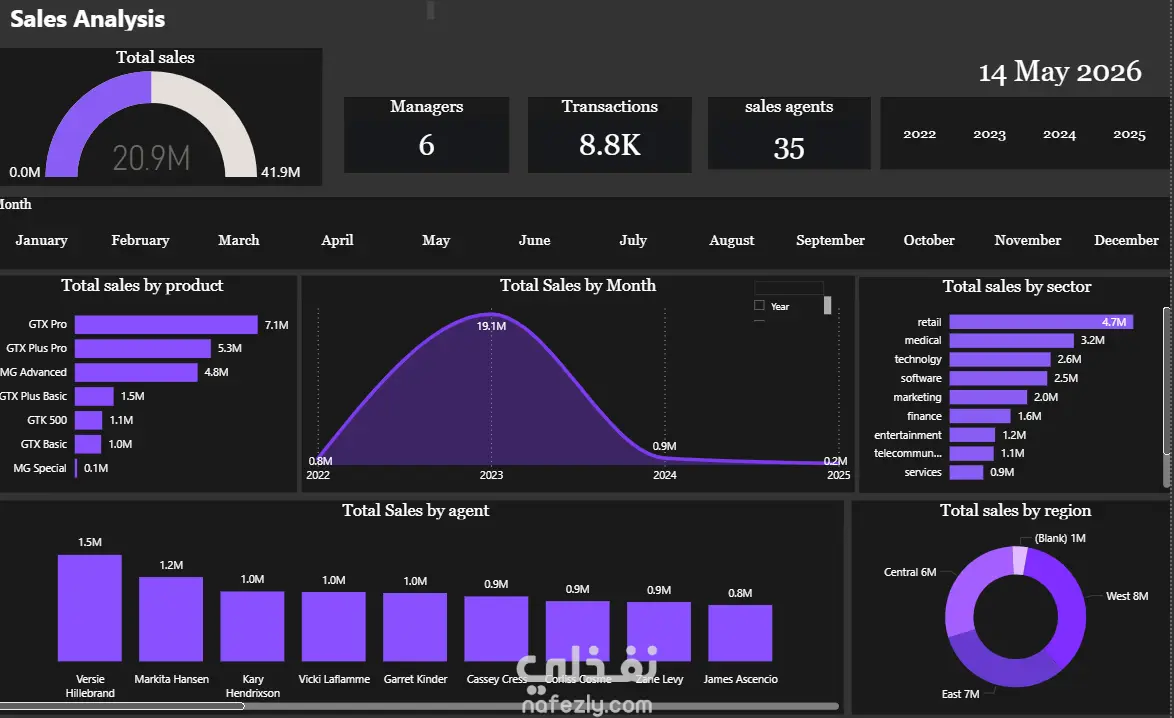This screenshot has height=718, width=1174.
Task: Select January in the month slicer
Action: tap(41, 240)
